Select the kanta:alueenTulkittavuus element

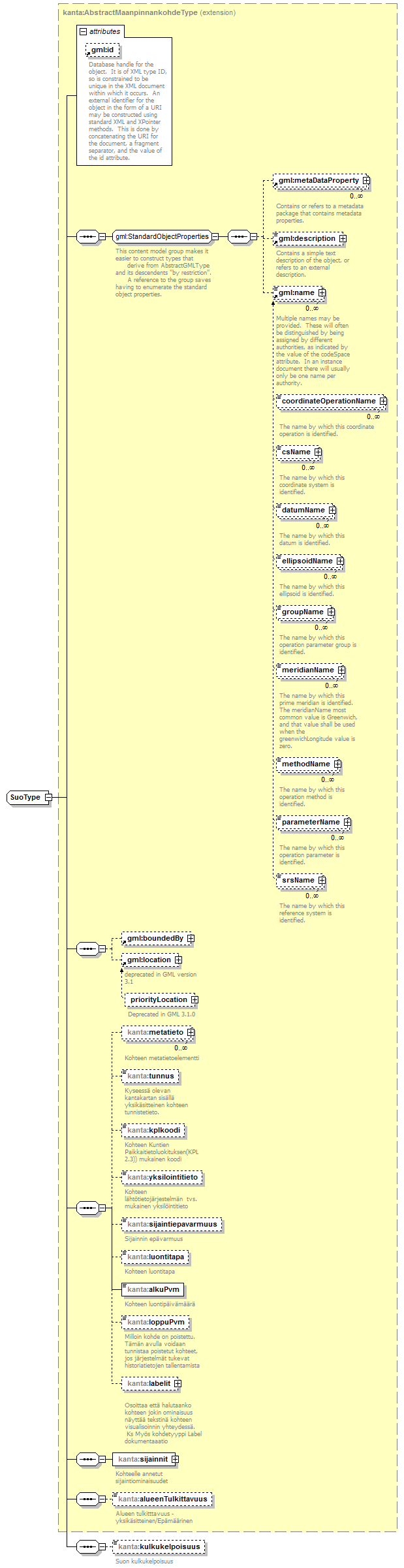(163, 1499)
